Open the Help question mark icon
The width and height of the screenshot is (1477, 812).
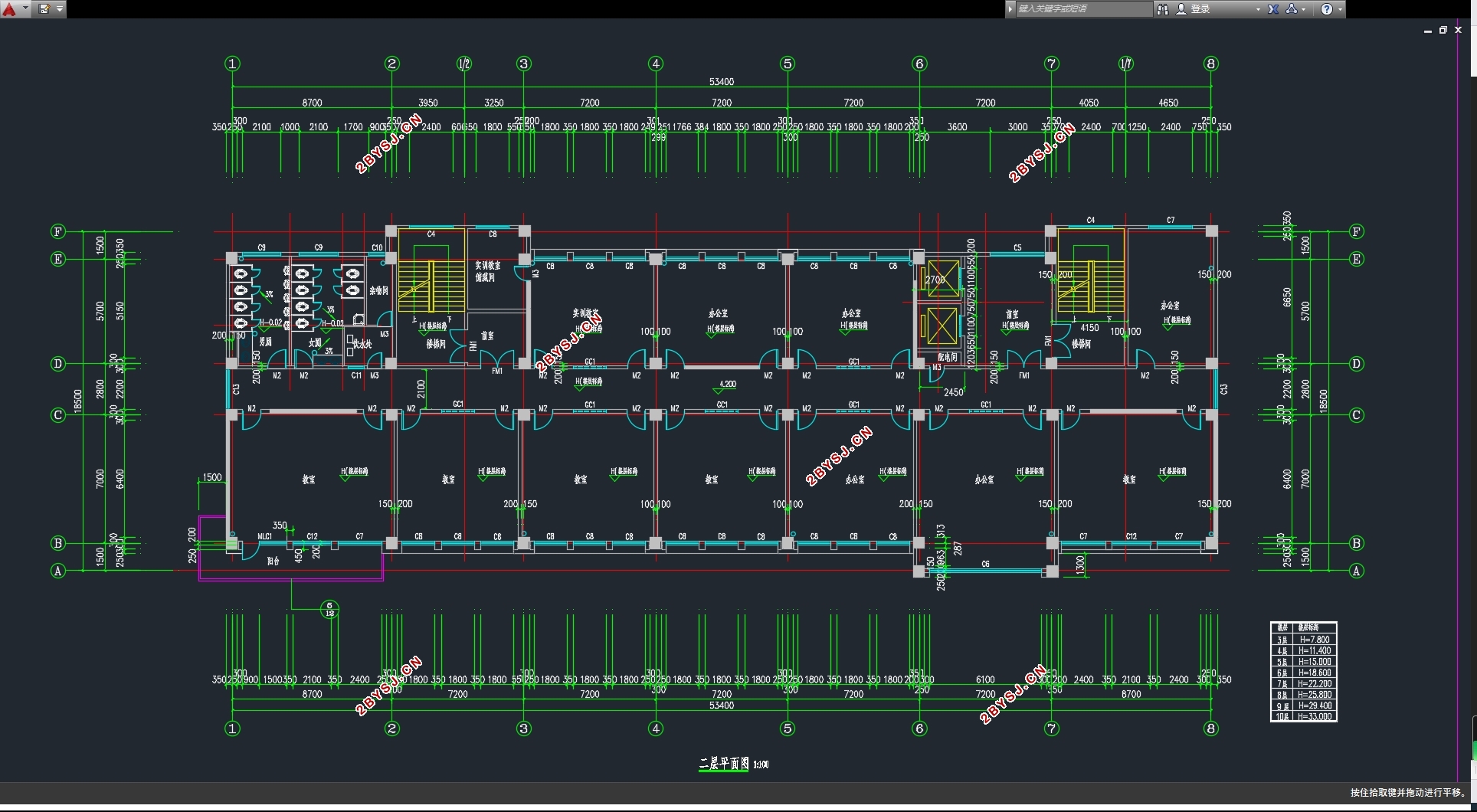click(1327, 9)
